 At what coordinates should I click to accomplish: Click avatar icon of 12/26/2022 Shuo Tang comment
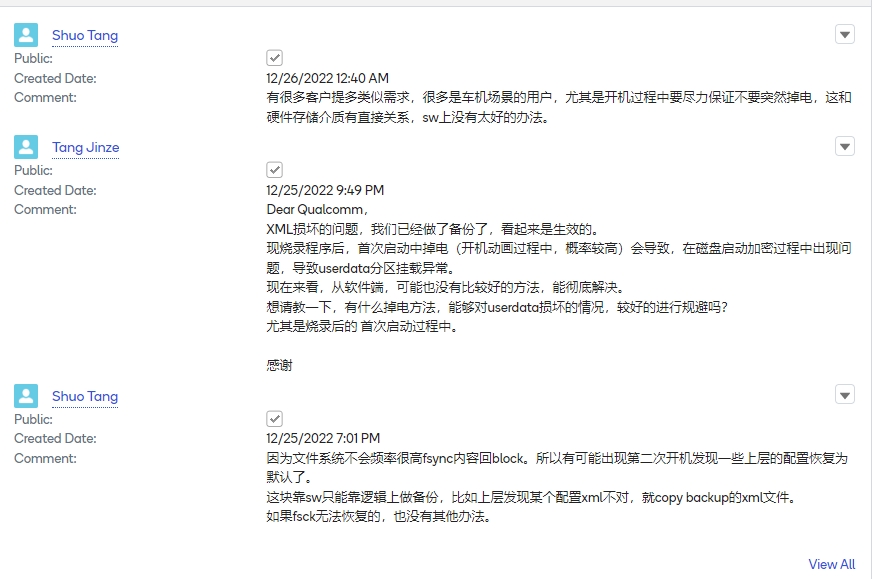[26, 35]
